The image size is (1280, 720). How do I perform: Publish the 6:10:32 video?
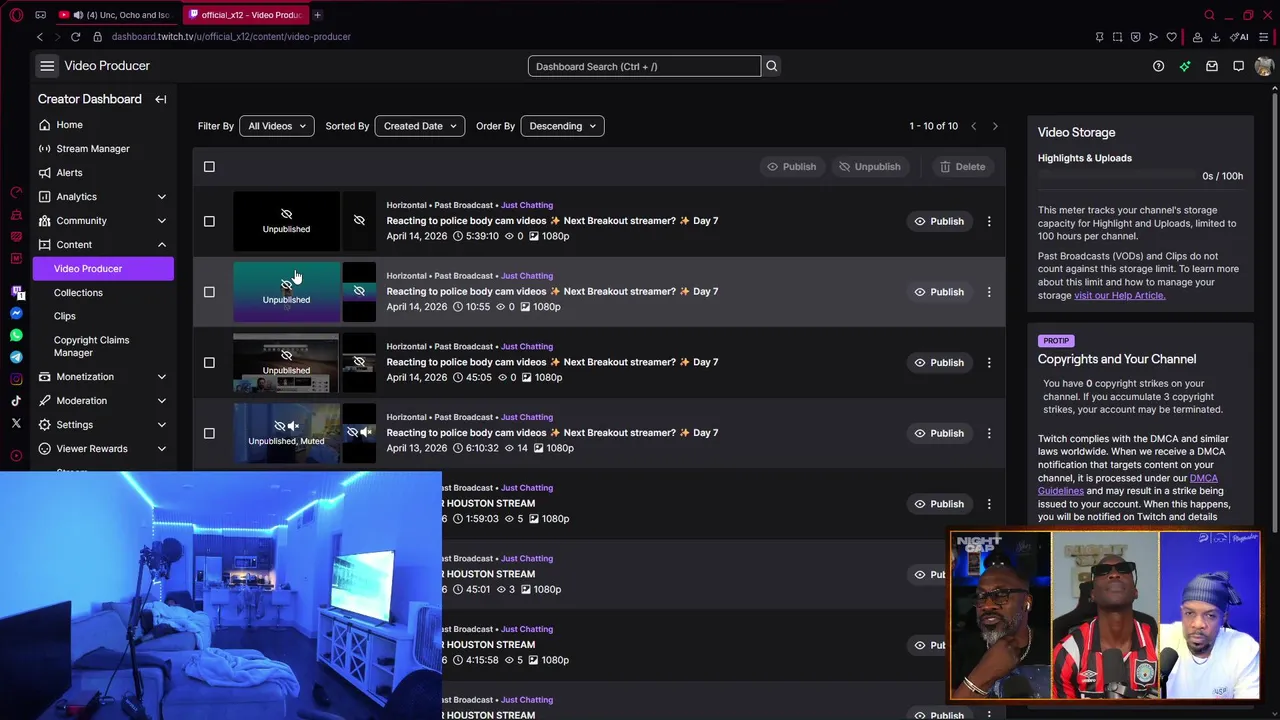click(x=939, y=433)
